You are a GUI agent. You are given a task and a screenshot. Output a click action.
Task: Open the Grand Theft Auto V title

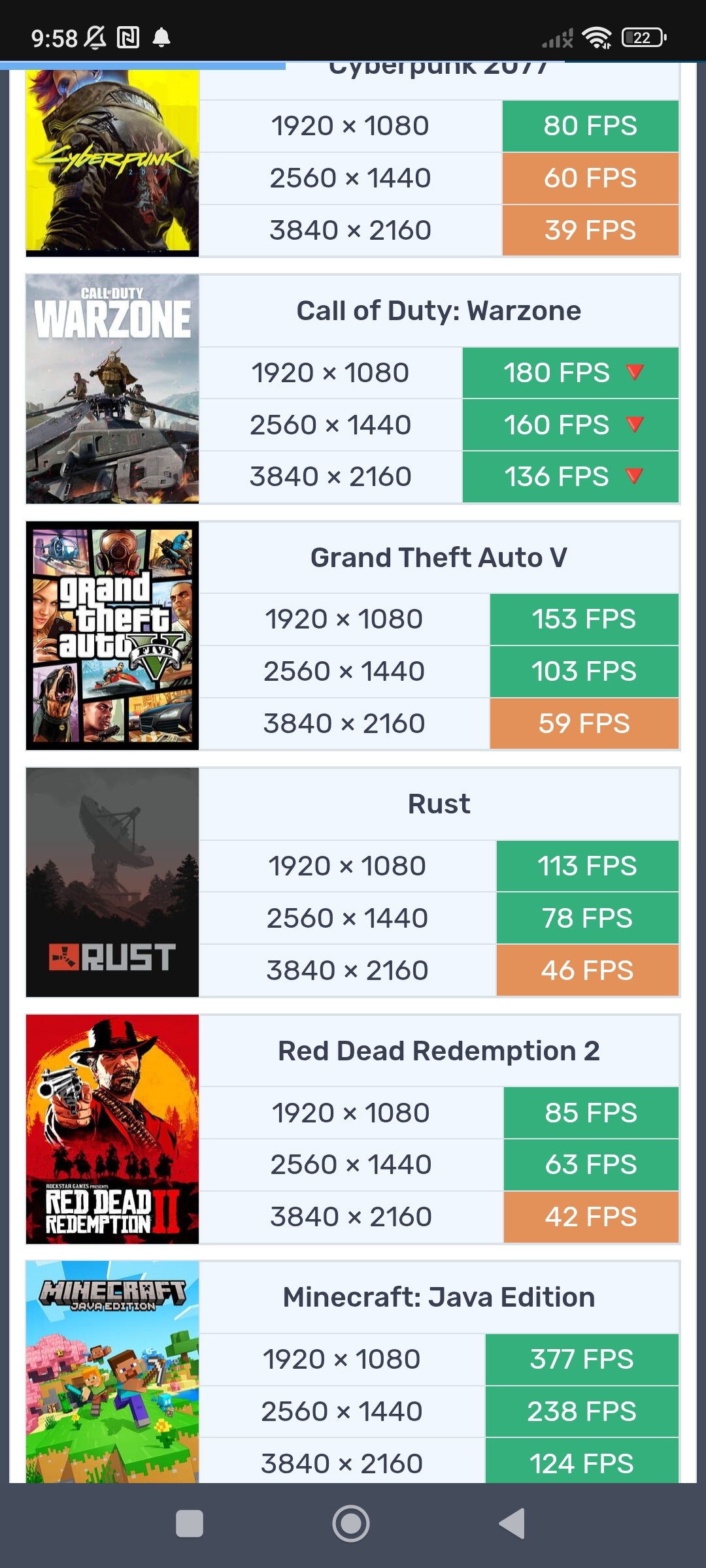coord(439,558)
